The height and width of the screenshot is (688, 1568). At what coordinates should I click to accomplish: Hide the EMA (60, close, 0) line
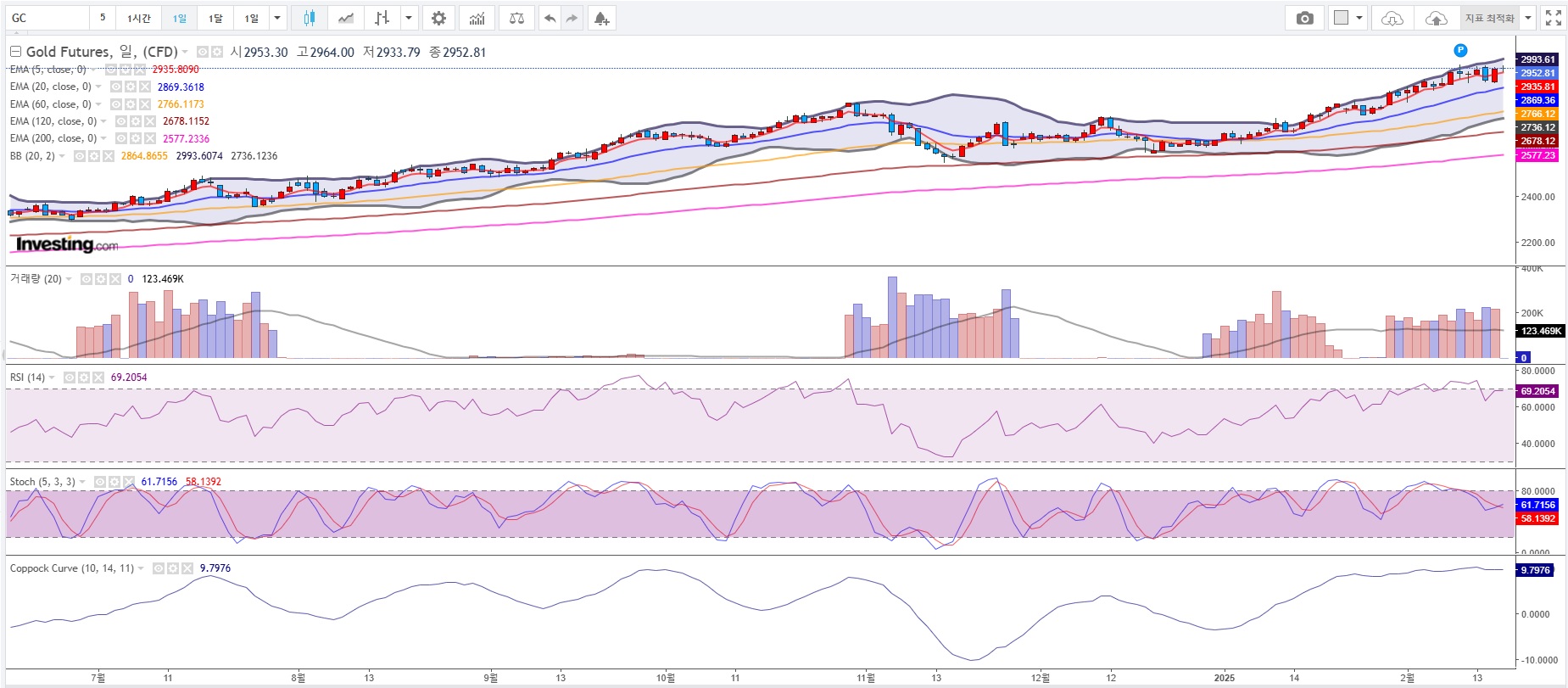coord(116,104)
